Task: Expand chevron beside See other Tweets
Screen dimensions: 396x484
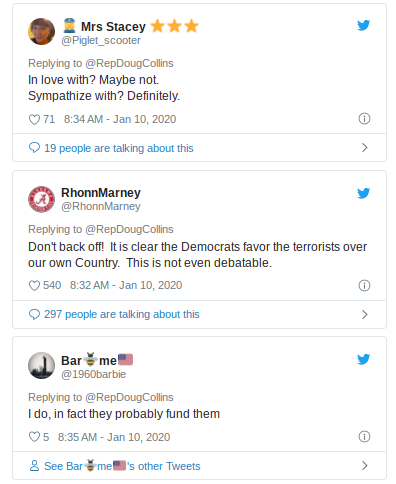Action: click(x=365, y=466)
